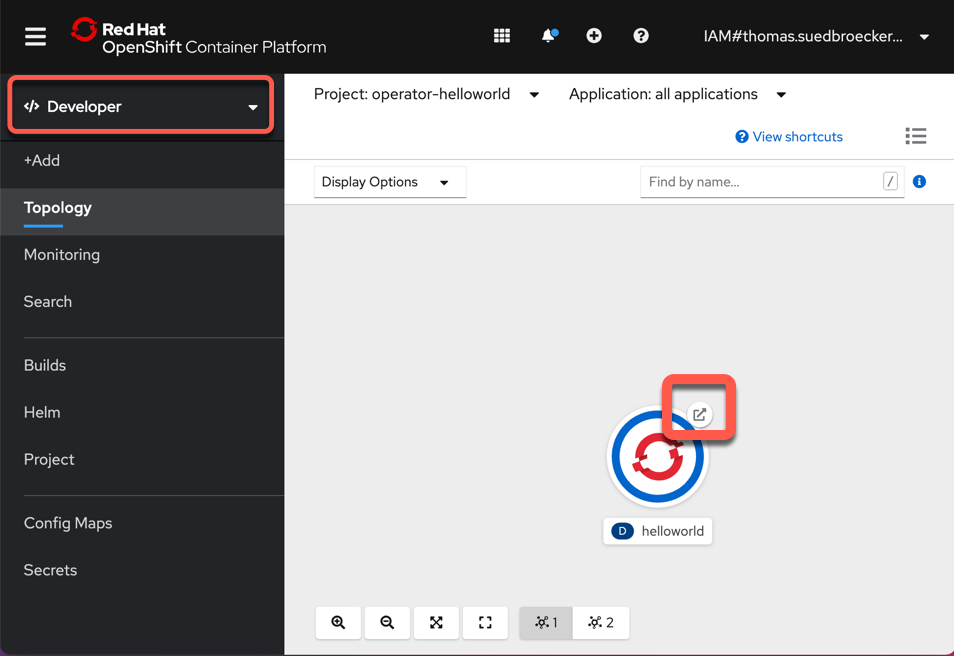Click the reset view button
Viewport: 954px width, 656px height.
tap(485, 623)
